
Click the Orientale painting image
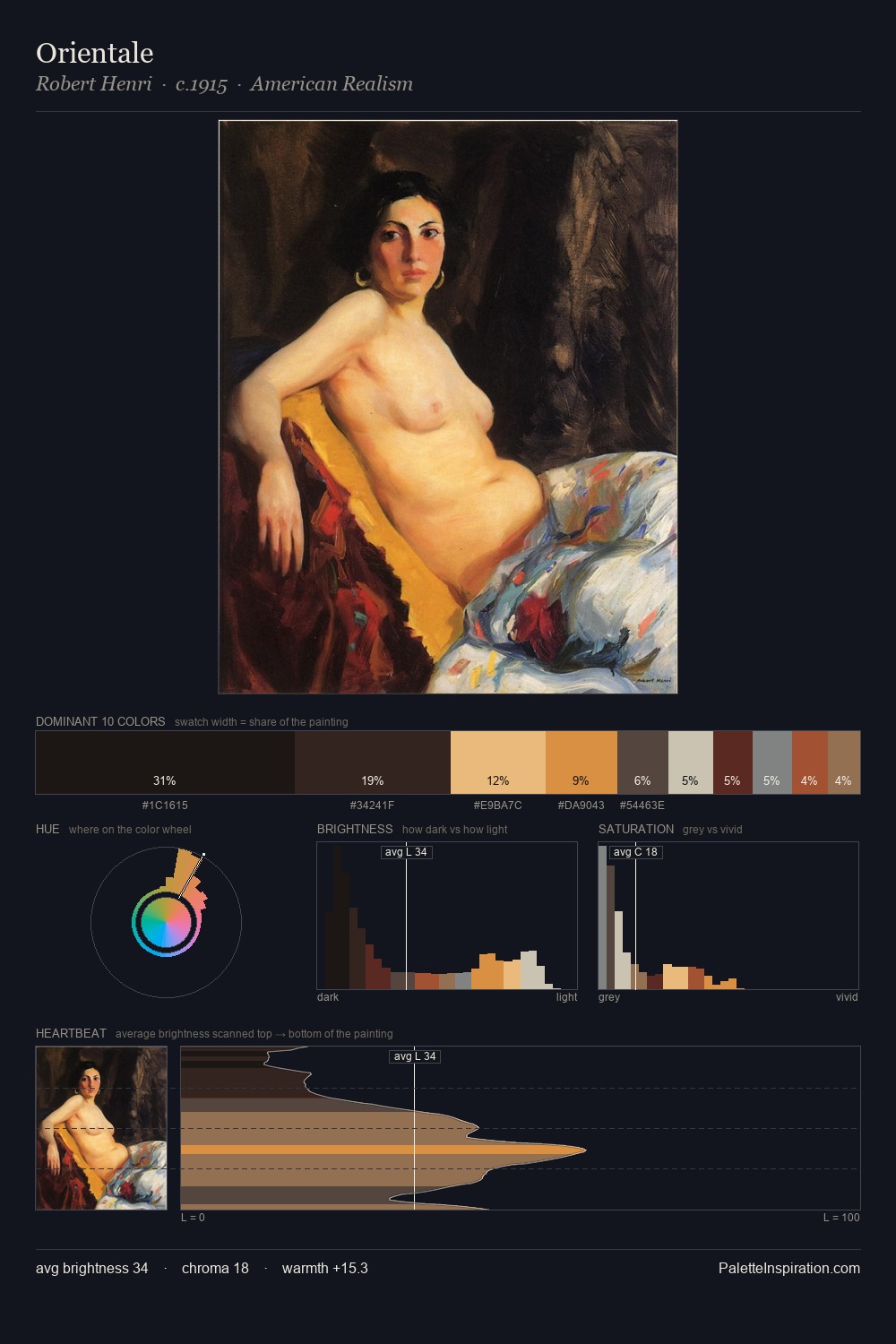[448, 407]
